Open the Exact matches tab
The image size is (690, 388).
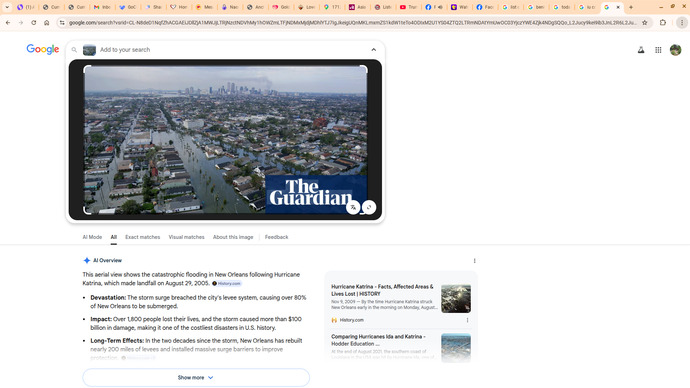pyautogui.click(x=143, y=237)
